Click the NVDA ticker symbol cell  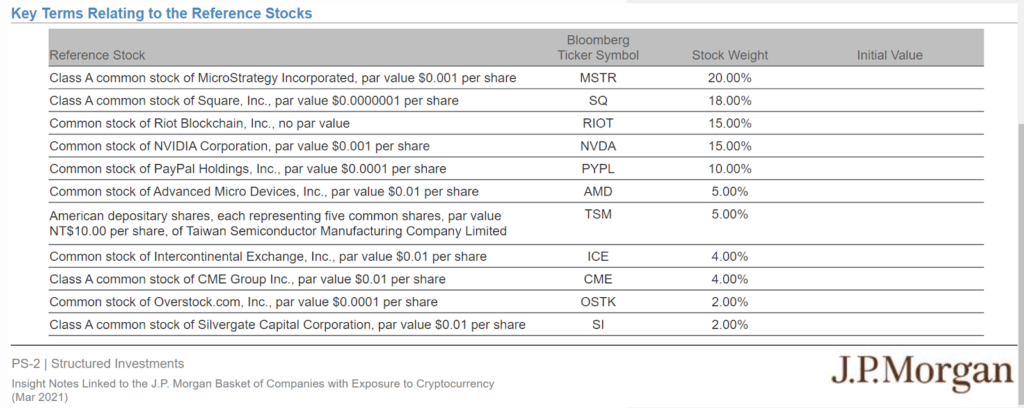[597, 146]
